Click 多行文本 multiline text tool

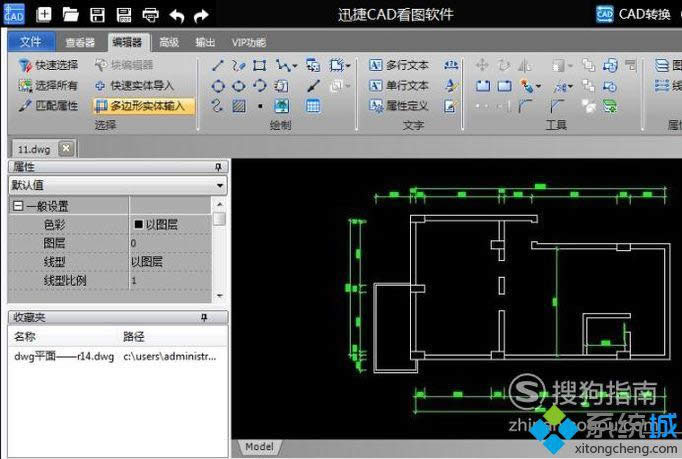[x=399, y=65]
